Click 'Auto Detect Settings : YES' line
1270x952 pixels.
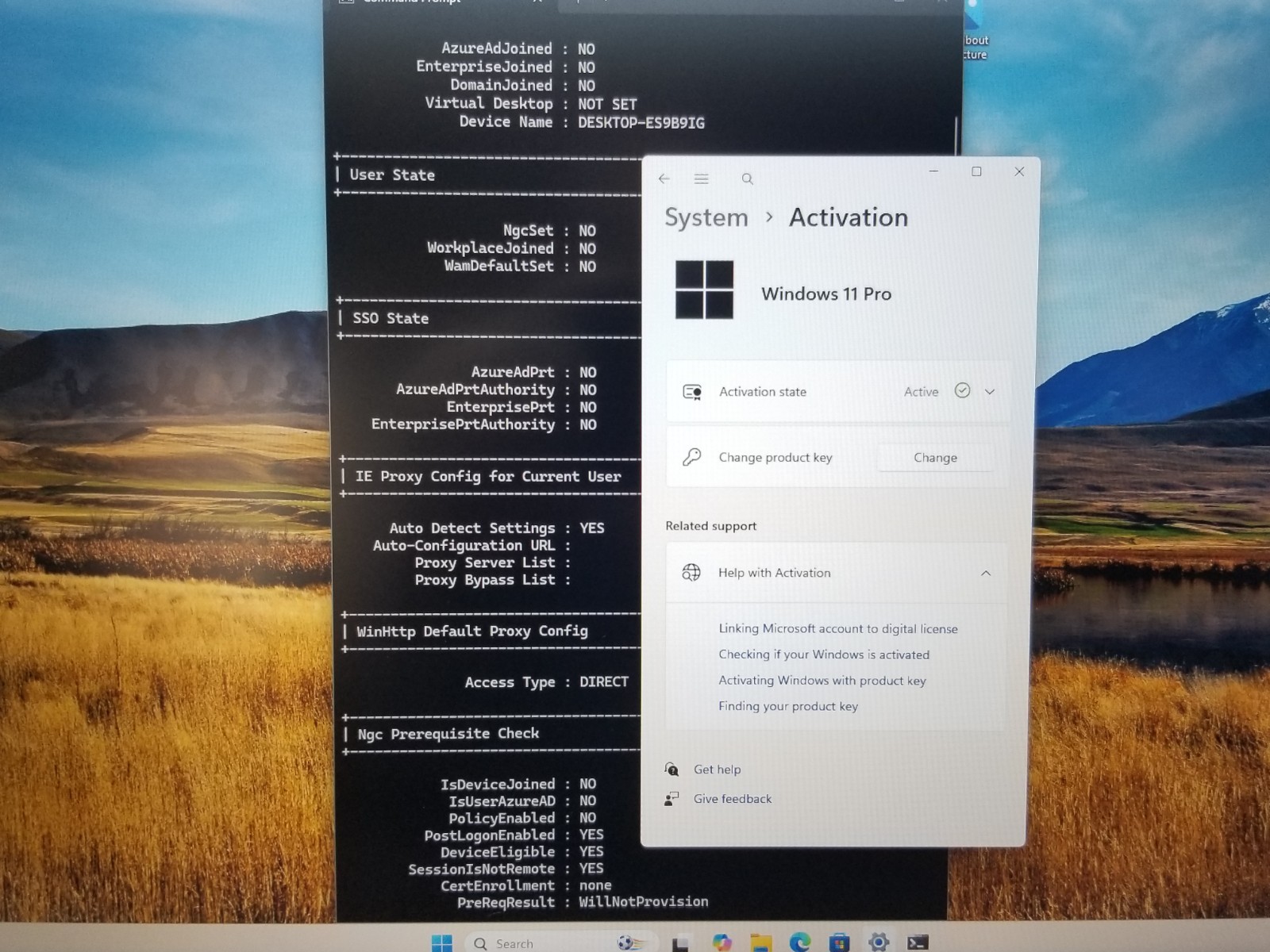[x=497, y=528]
